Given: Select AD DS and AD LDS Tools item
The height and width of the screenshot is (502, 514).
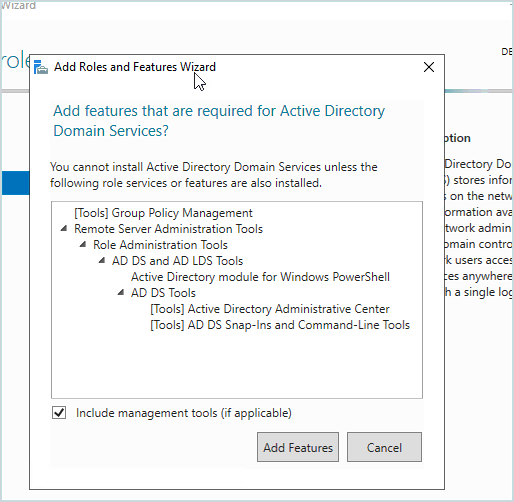Looking at the screenshot, I should tap(177, 261).
